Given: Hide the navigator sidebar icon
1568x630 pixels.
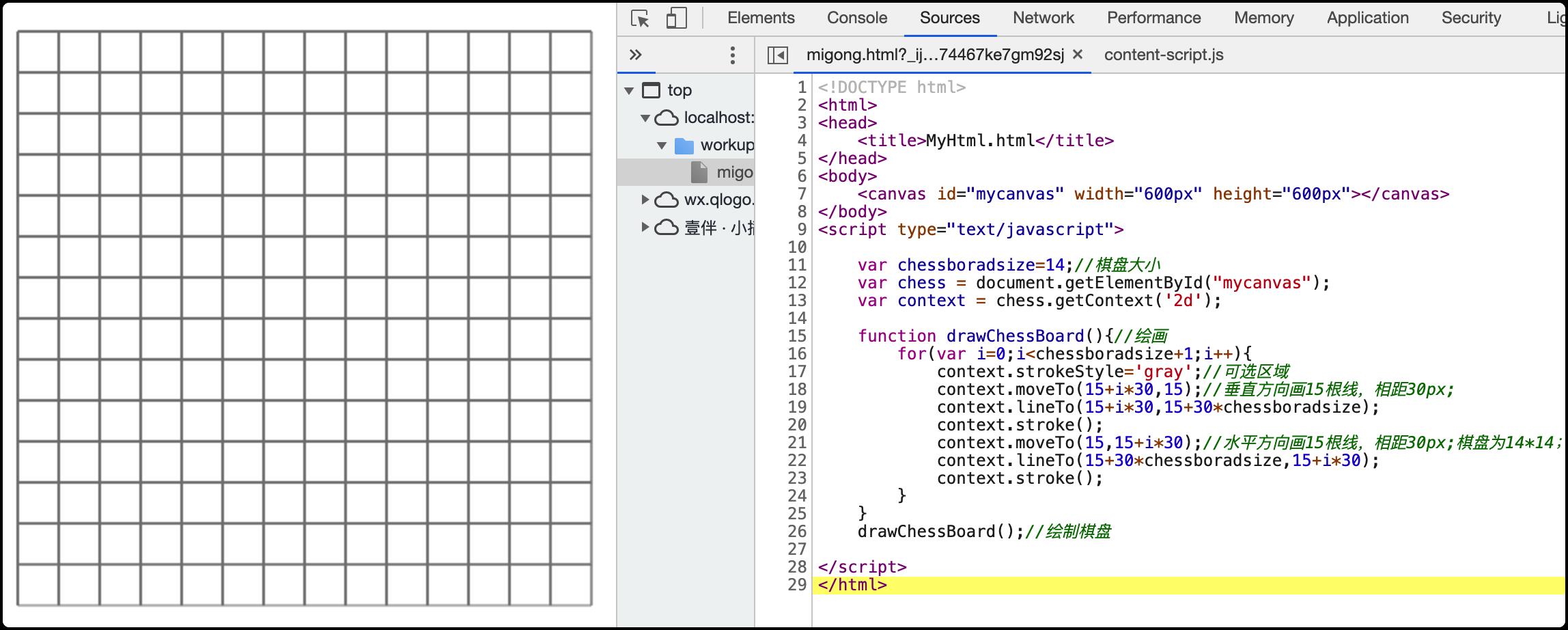Looking at the screenshot, I should 778,55.
